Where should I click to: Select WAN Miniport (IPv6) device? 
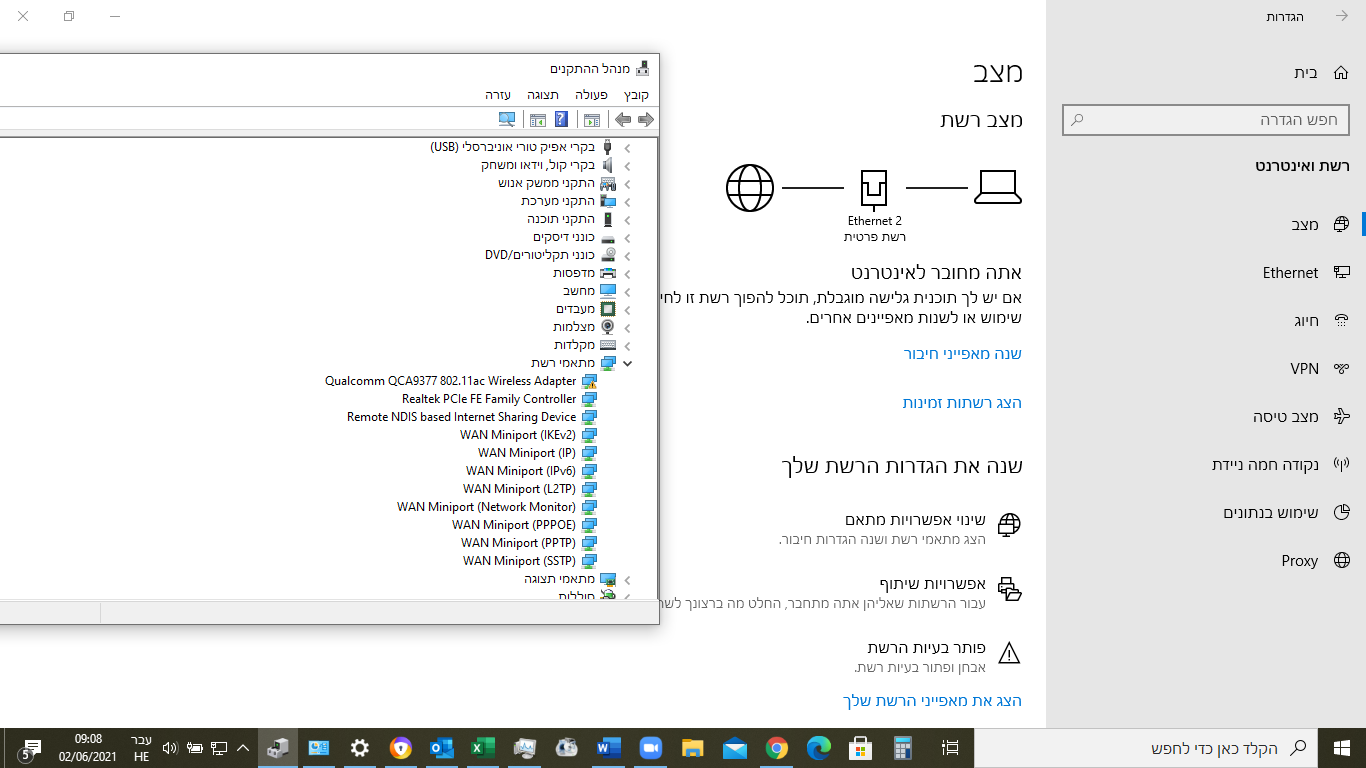(x=521, y=471)
